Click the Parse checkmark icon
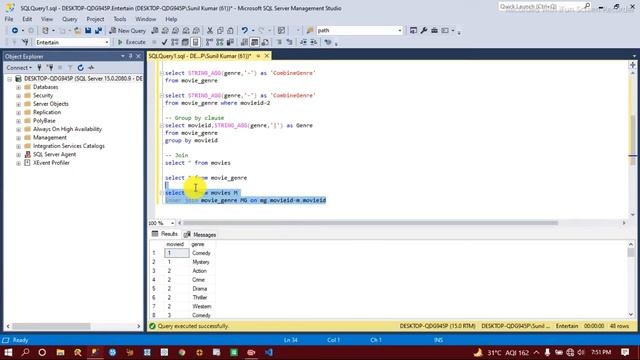Viewport: 640px width, 360px height. point(164,42)
